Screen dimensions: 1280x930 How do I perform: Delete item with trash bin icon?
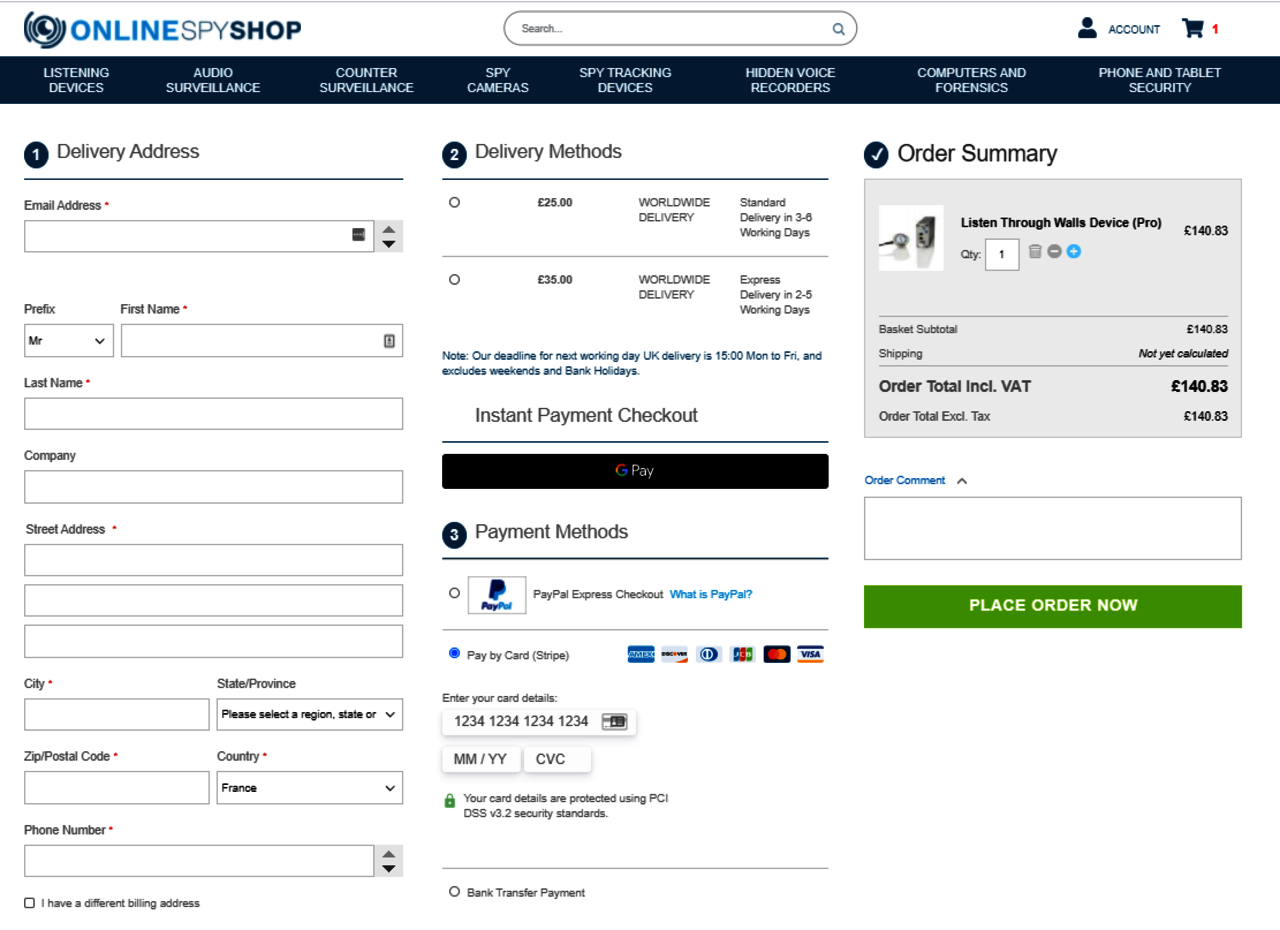point(1035,252)
